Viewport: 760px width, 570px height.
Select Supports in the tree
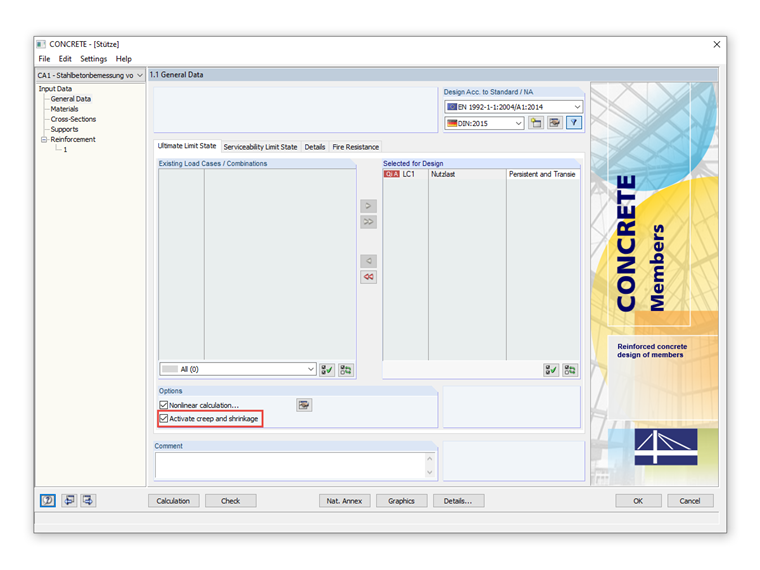point(64,129)
